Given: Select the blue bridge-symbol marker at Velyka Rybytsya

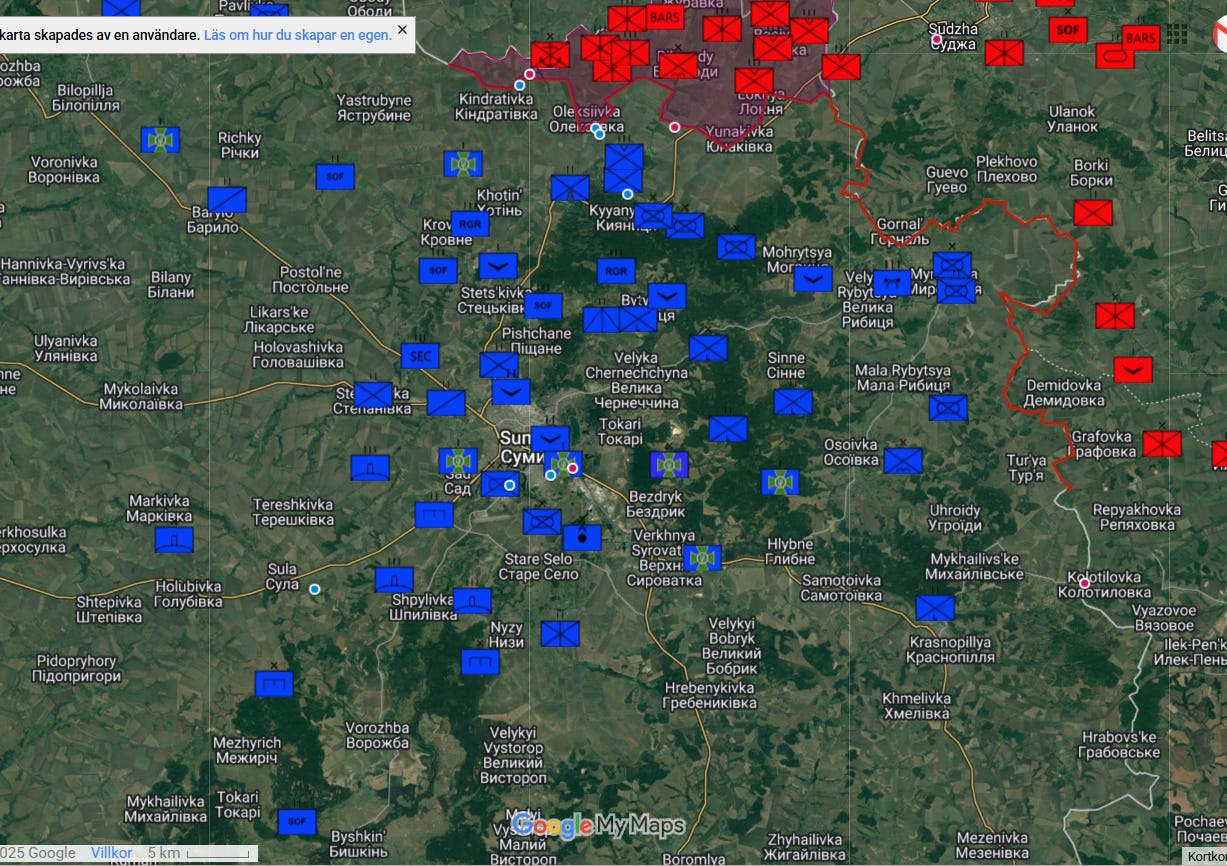Looking at the screenshot, I should (x=892, y=283).
